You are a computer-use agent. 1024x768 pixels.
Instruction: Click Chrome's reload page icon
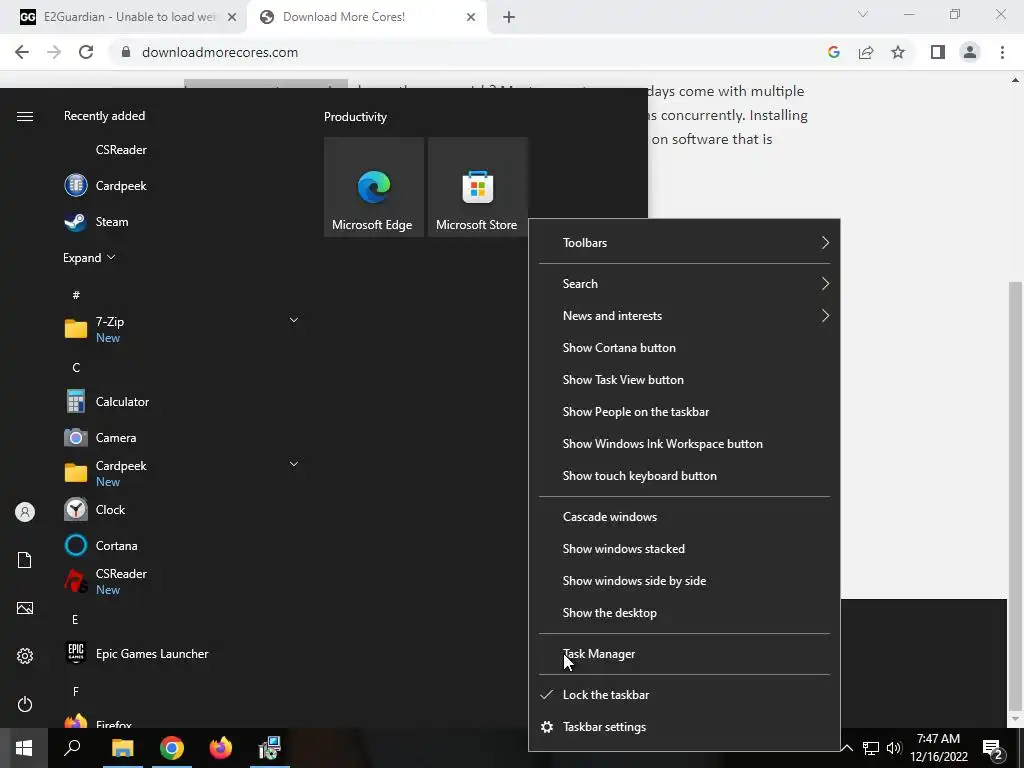pos(86,52)
